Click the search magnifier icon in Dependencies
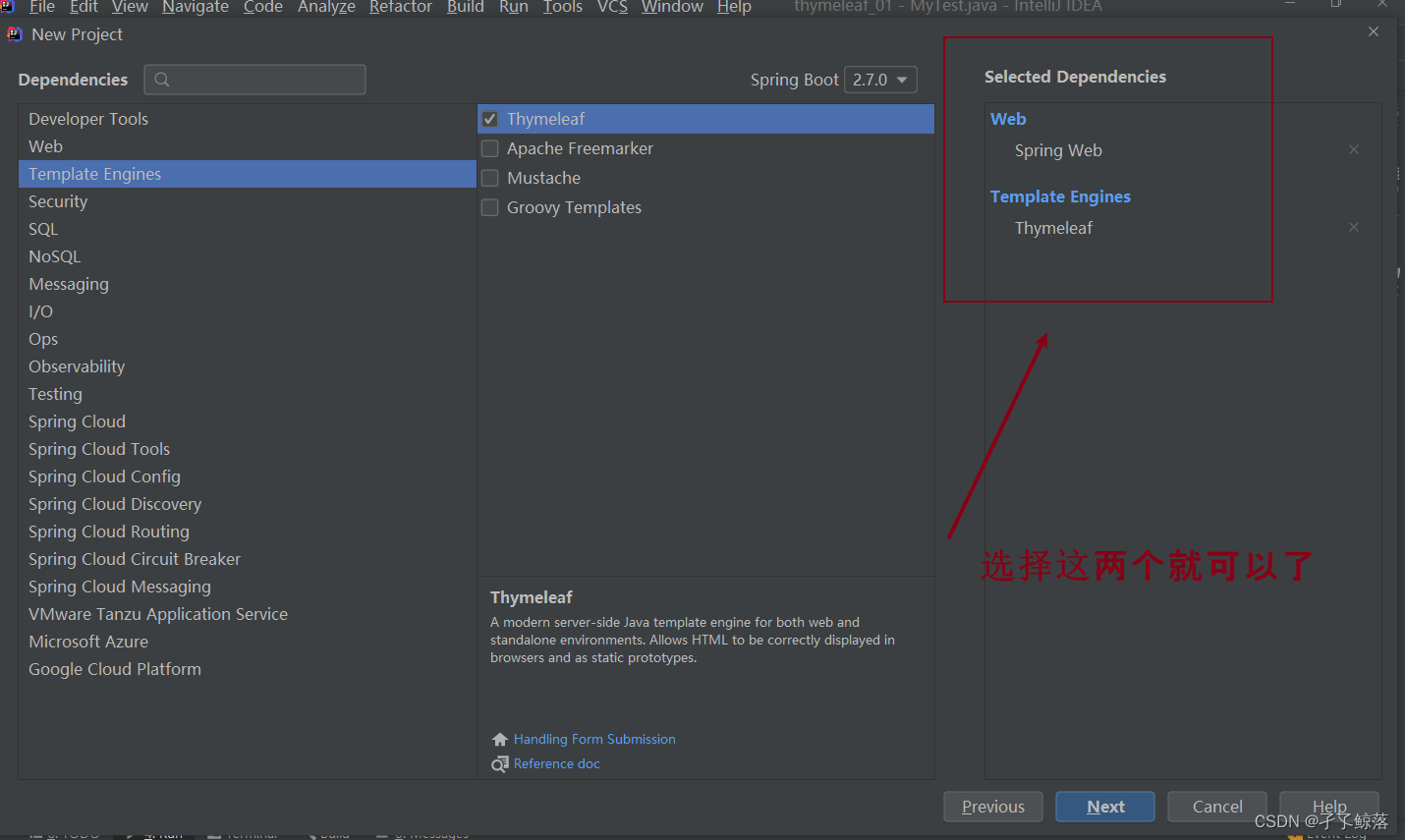This screenshot has width=1405, height=840. coord(162,80)
